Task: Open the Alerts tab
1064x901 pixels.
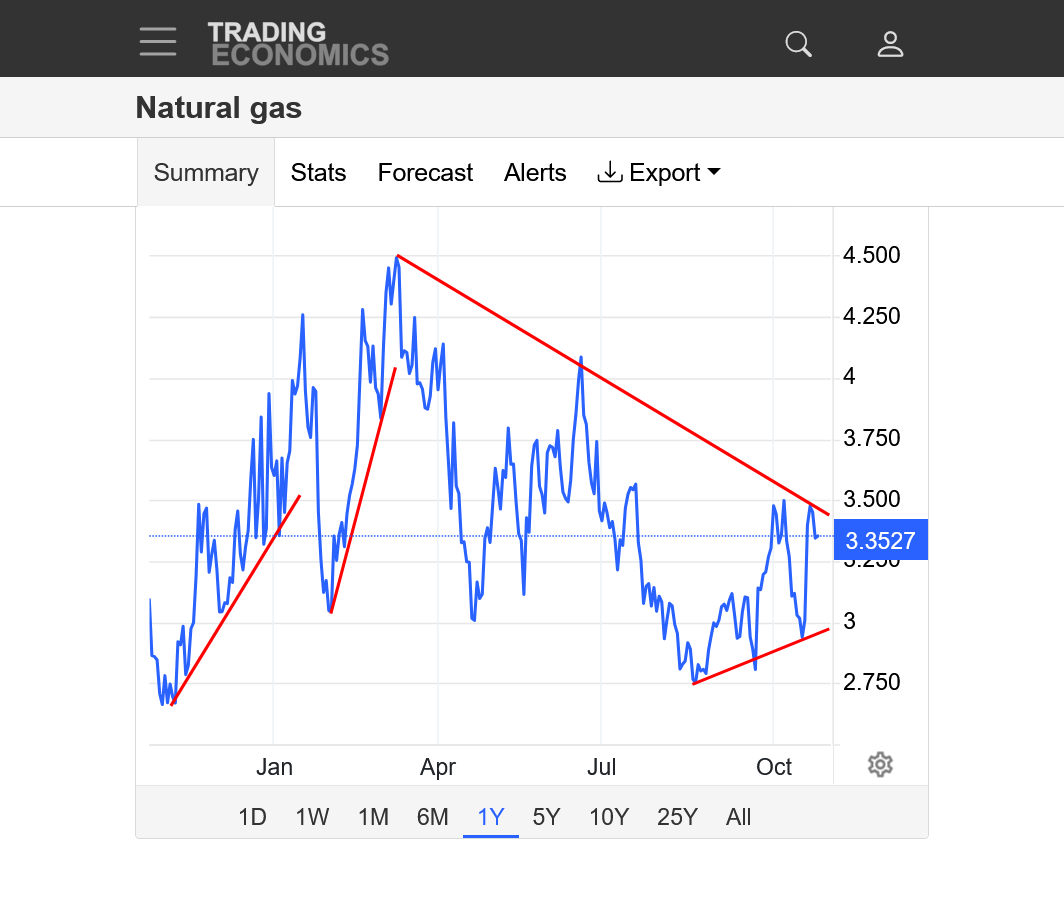Action: (535, 173)
